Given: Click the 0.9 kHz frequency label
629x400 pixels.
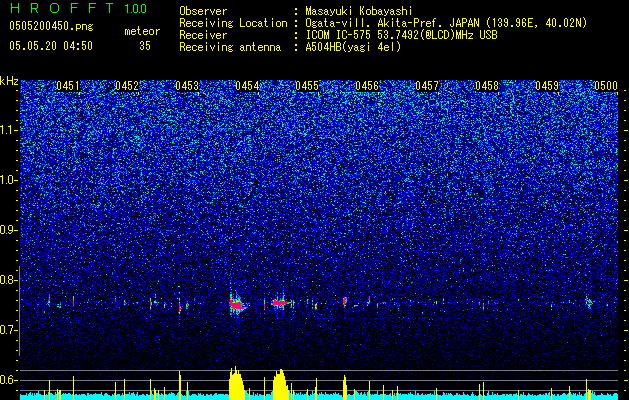Looking at the screenshot, I should [8, 230].
